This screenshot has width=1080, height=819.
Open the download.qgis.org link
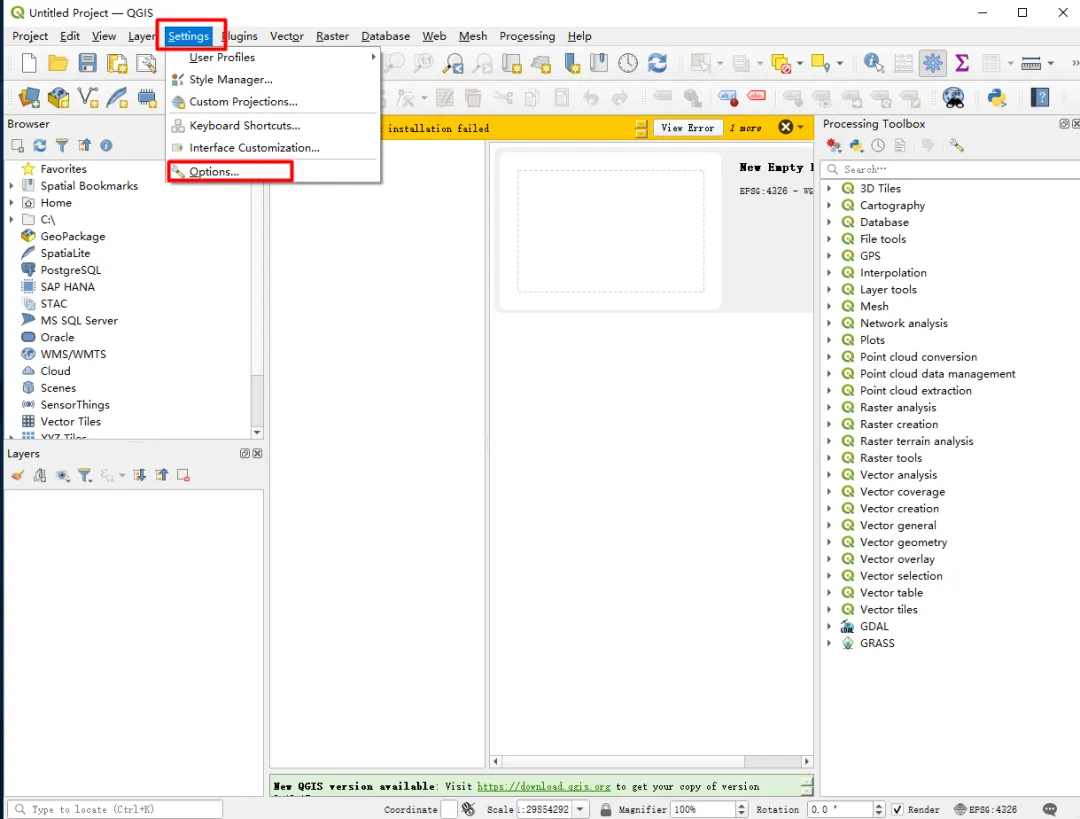[543, 787]
